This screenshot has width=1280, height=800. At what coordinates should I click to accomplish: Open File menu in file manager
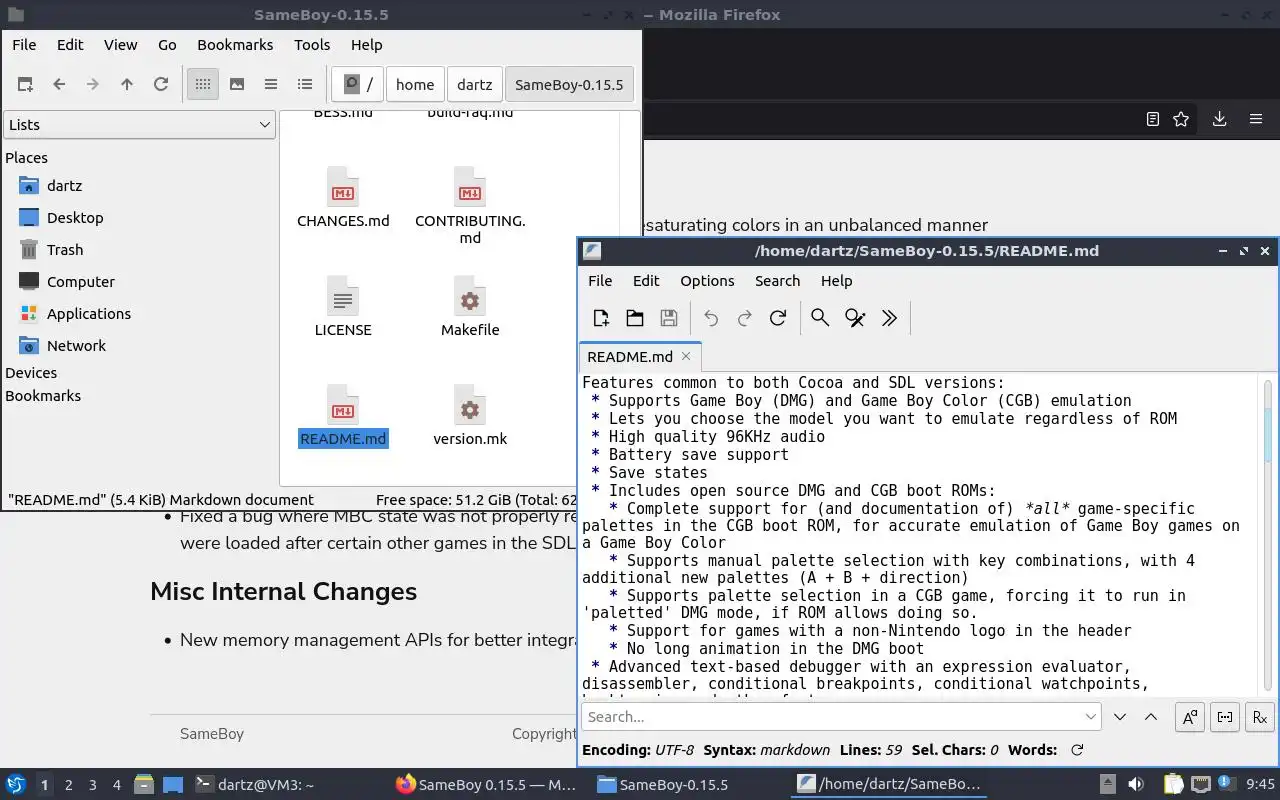click(24, 45)
